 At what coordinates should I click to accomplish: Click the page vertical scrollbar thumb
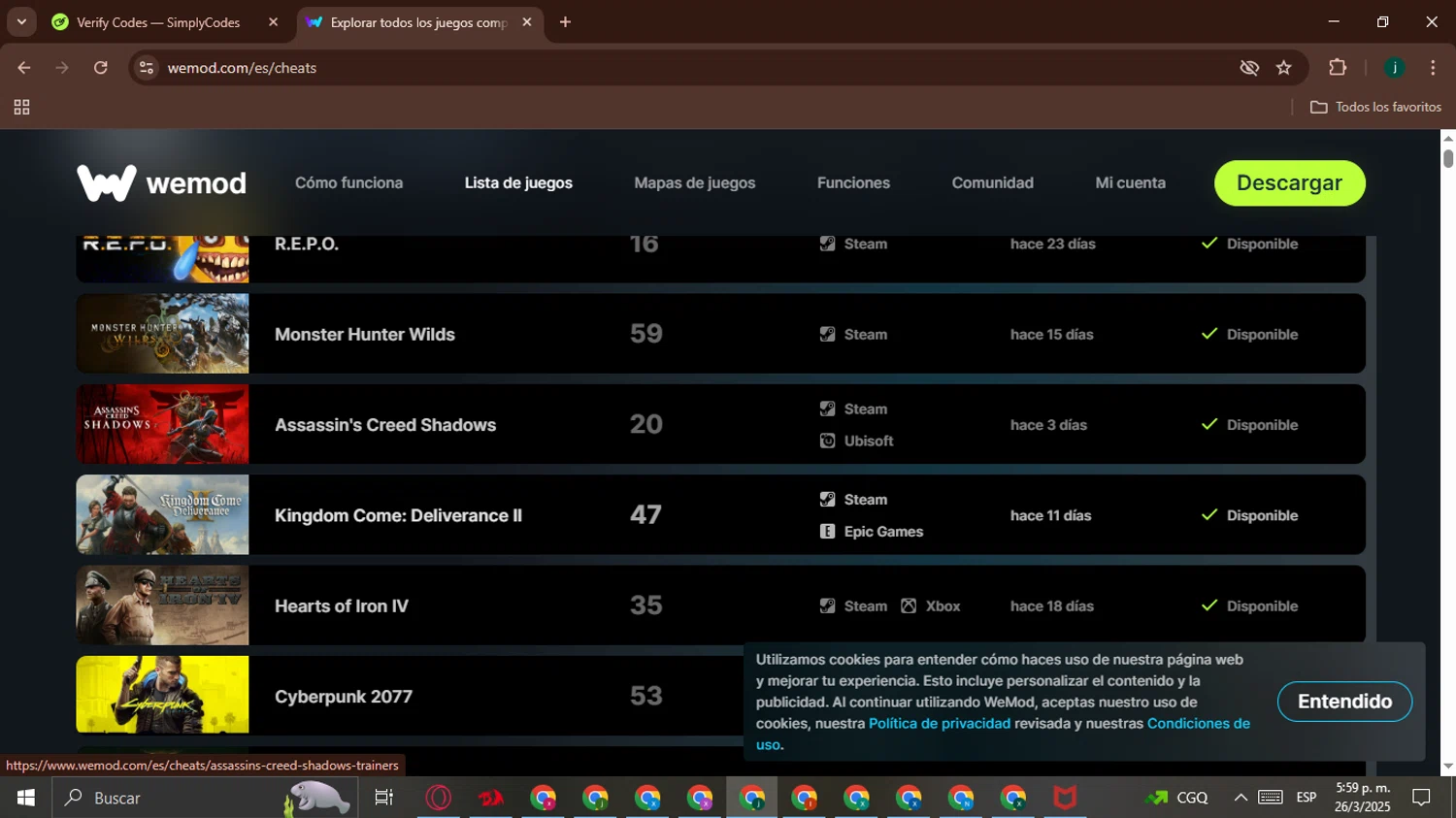pos(1448,157)
